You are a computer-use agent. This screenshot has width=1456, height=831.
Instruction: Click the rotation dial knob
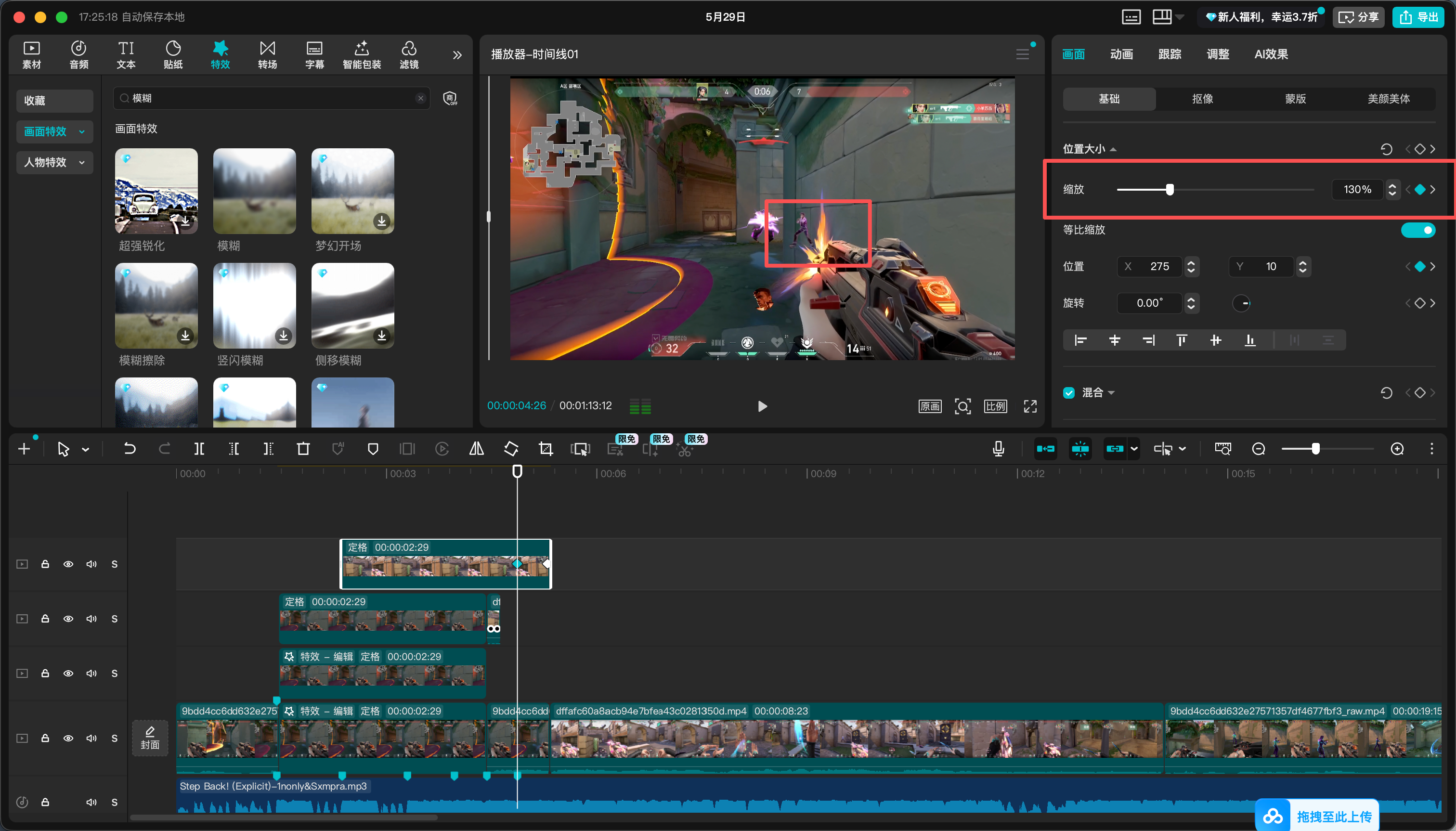tap(1241, 303)
